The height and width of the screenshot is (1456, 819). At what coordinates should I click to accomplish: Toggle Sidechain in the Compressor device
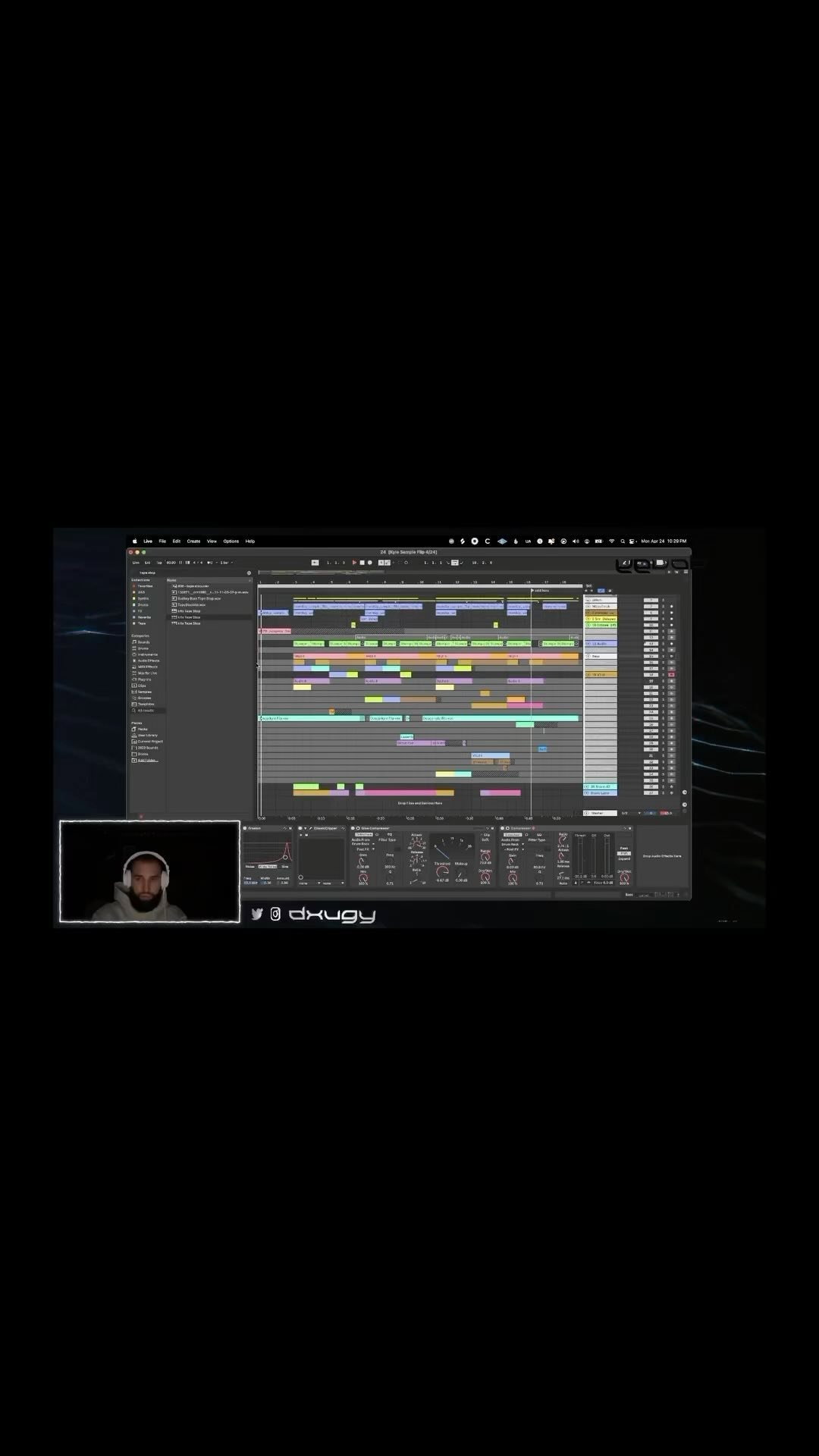tap(511, 834)
